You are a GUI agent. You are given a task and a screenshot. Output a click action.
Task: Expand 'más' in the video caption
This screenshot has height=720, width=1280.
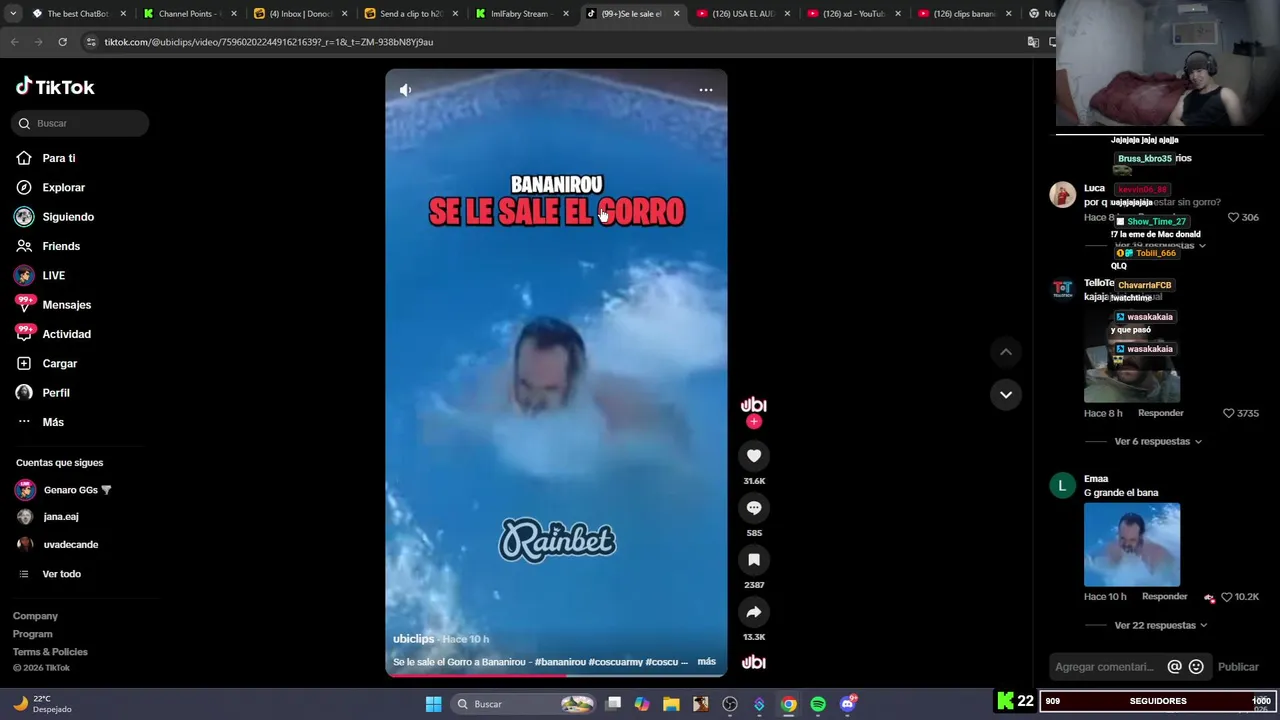point(706,661)
